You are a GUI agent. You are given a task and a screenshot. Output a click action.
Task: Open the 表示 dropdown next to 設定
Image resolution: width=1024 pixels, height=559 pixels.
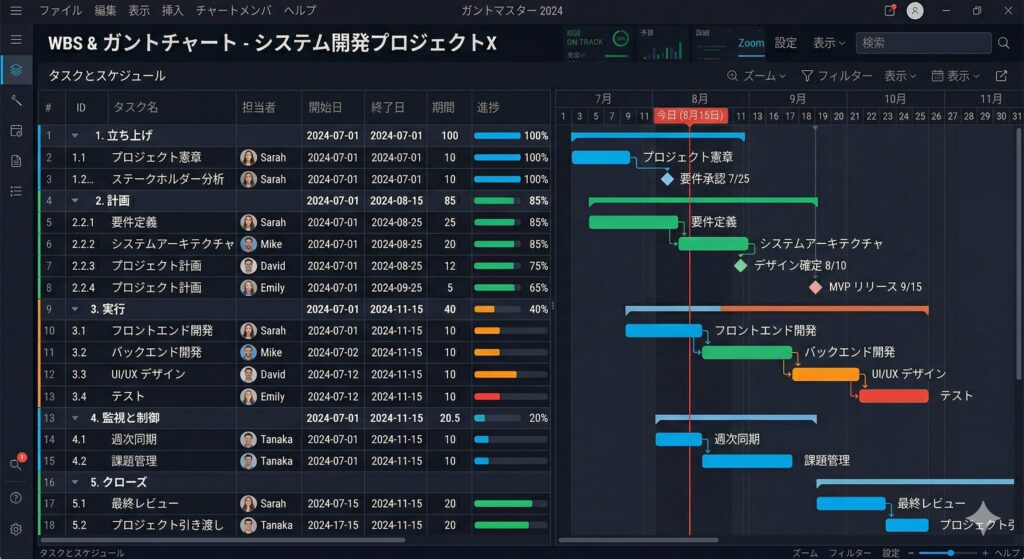(829, 43)
